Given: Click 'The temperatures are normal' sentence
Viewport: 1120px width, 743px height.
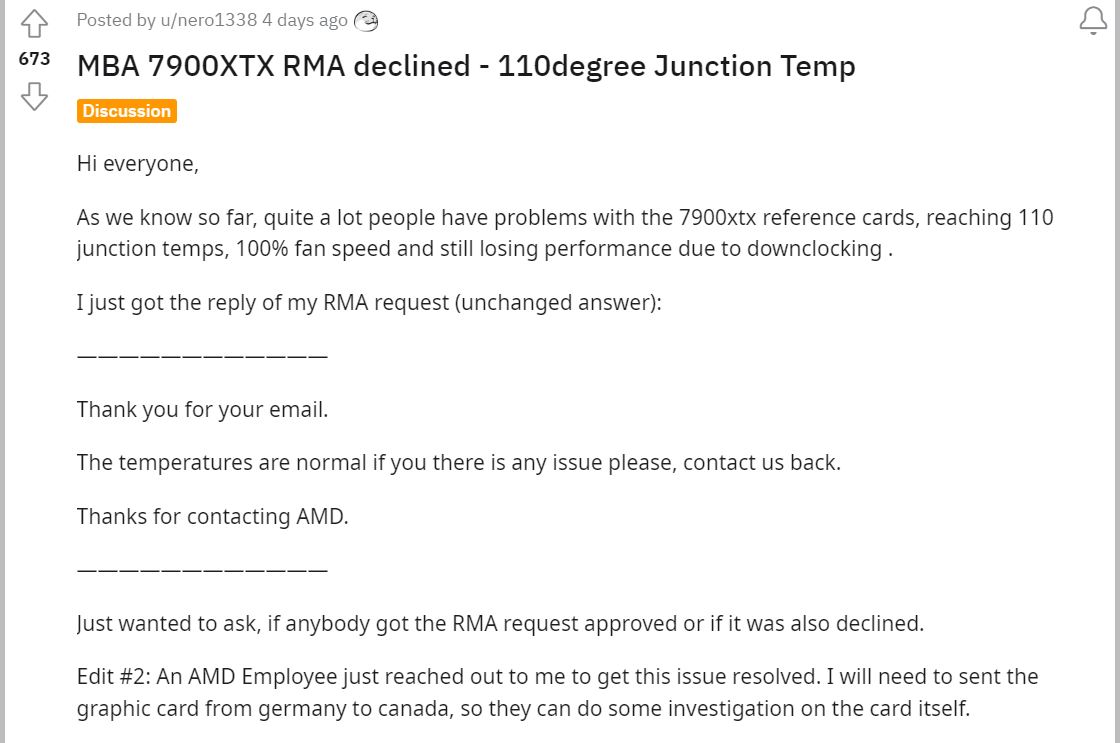Looking at the screenshot, I should [459, 463].
